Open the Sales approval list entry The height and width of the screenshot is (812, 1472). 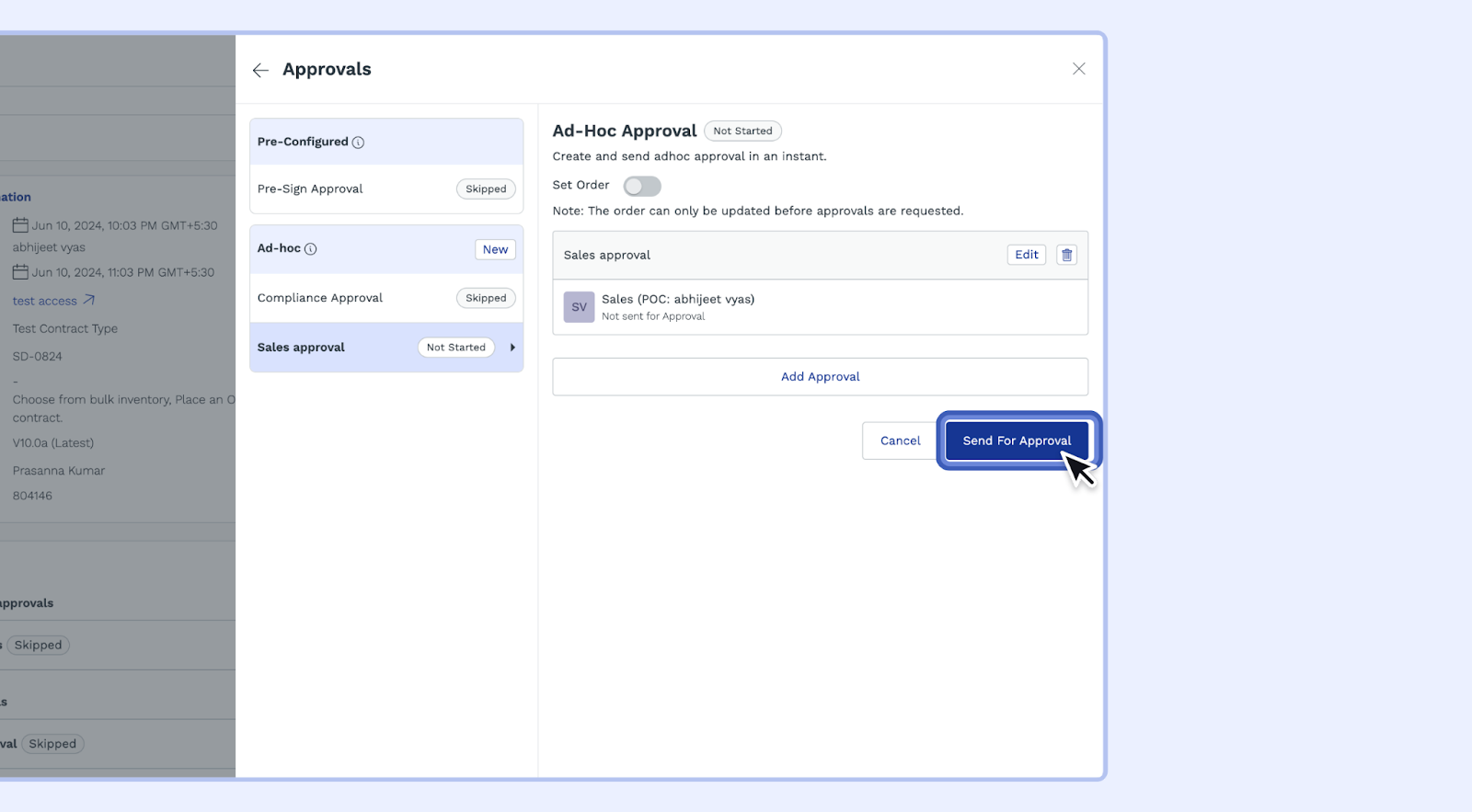pos(302,348)
